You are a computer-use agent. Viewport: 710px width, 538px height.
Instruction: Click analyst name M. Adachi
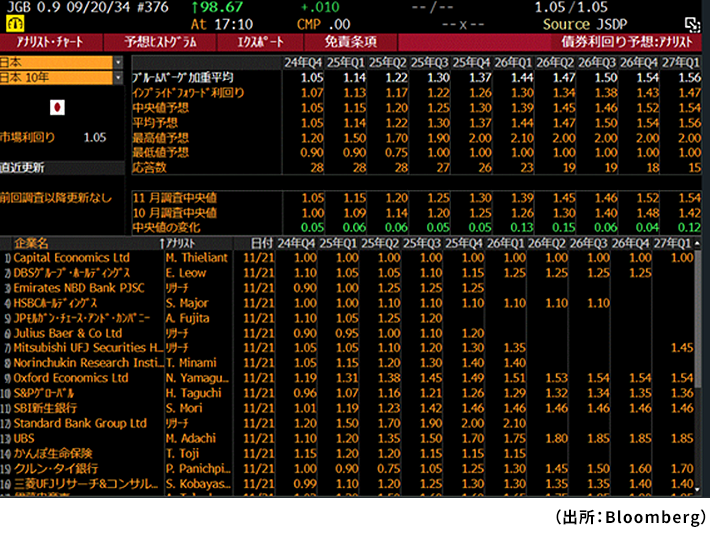[x=191, y=438]
